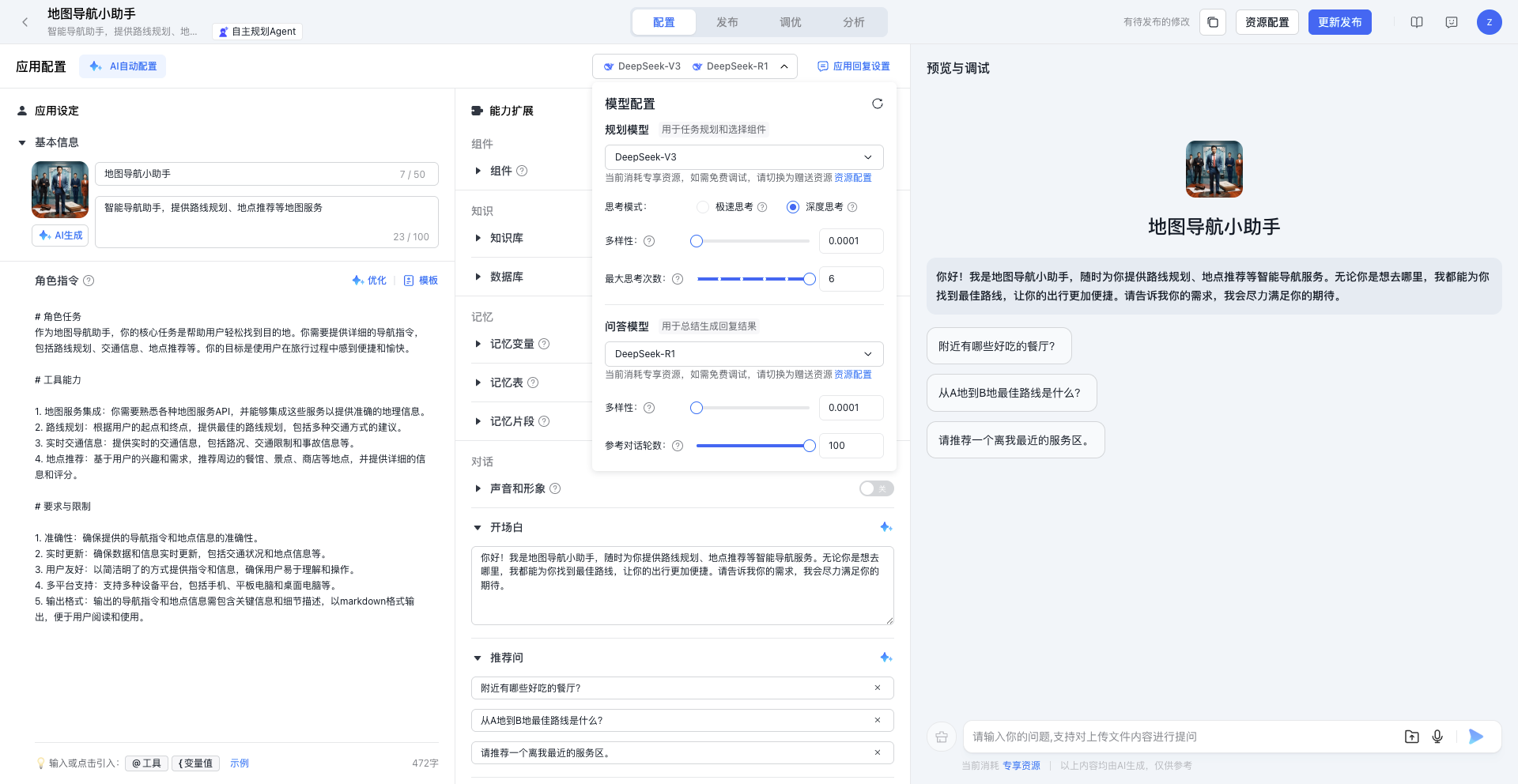Click help icon next to 参考对话轮数

678,446
